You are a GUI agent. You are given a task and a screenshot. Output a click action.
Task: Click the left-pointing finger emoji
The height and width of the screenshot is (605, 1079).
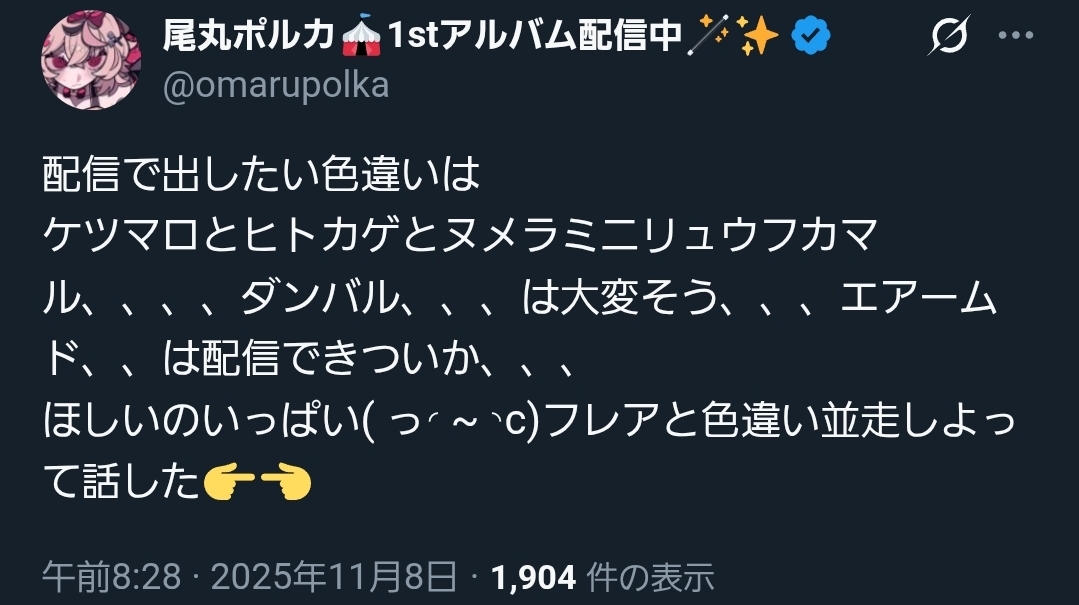click(230, 482)
